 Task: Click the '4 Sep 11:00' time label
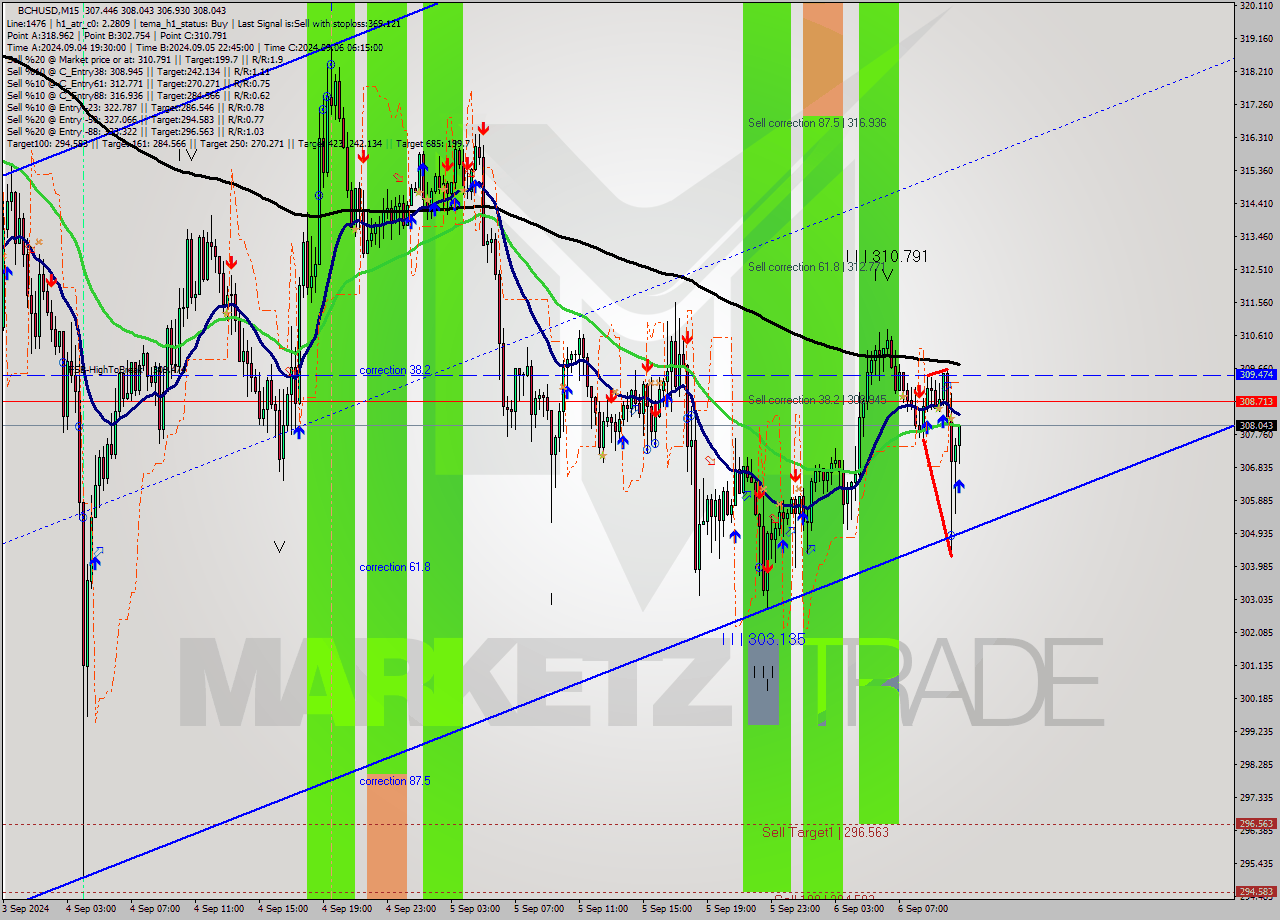point(220,909)
